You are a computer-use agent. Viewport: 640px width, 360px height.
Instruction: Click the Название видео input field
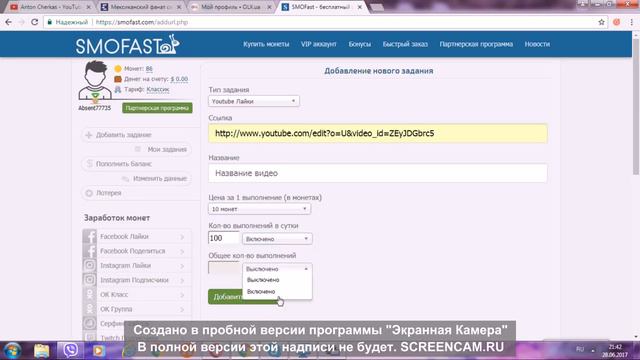pos(378,173)
